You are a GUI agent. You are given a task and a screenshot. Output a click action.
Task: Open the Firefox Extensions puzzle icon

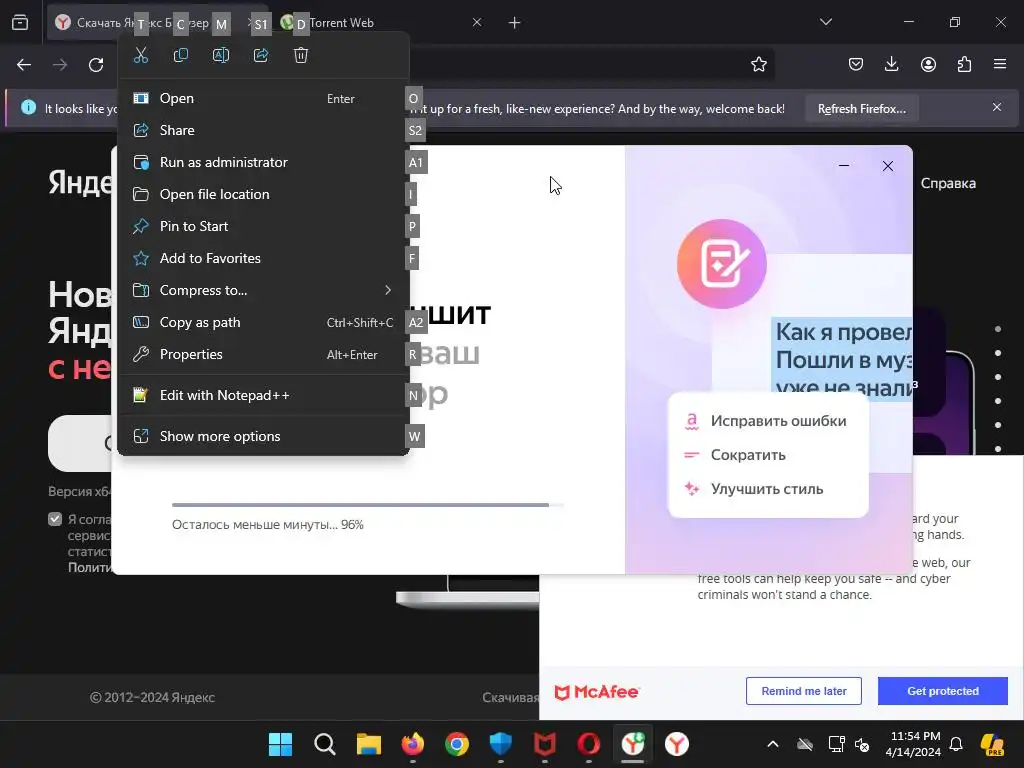click(964, 64)
